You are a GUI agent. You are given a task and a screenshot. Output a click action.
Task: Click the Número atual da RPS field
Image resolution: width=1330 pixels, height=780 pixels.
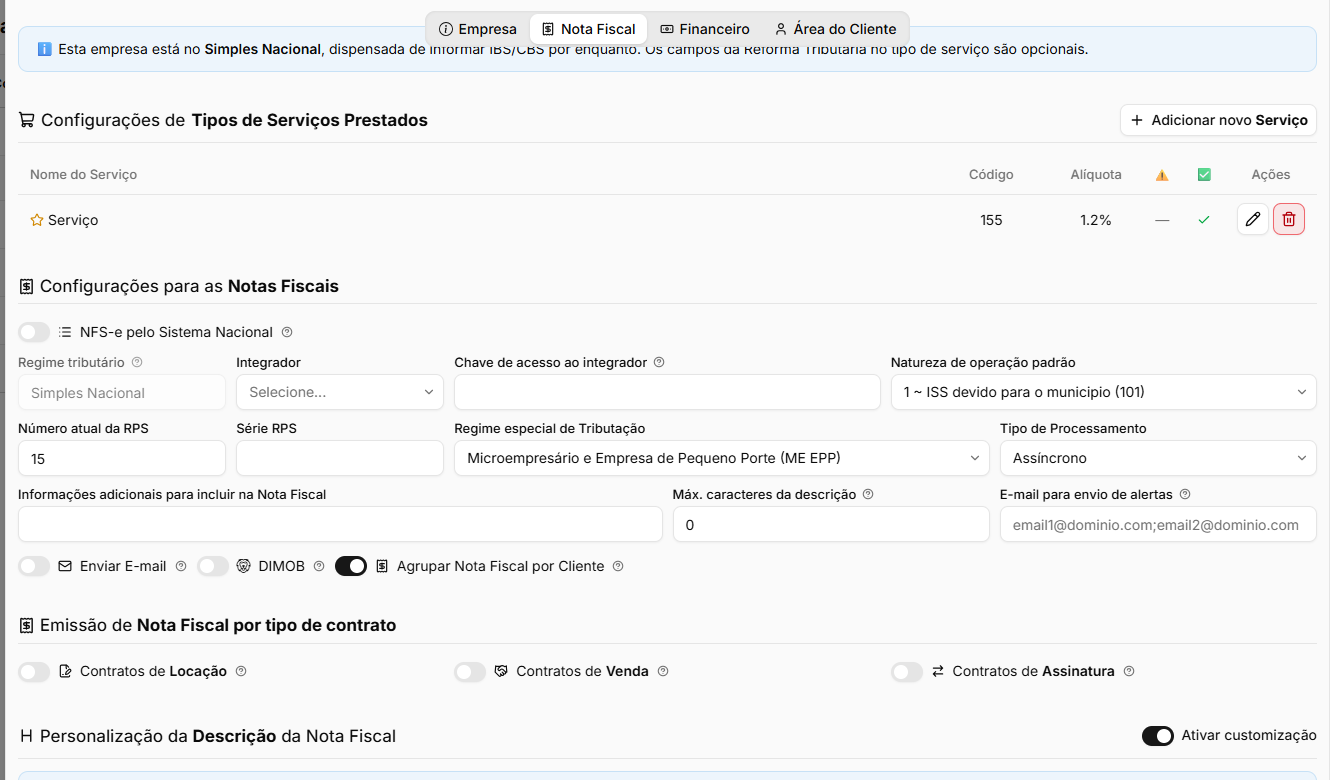[122, 458]
